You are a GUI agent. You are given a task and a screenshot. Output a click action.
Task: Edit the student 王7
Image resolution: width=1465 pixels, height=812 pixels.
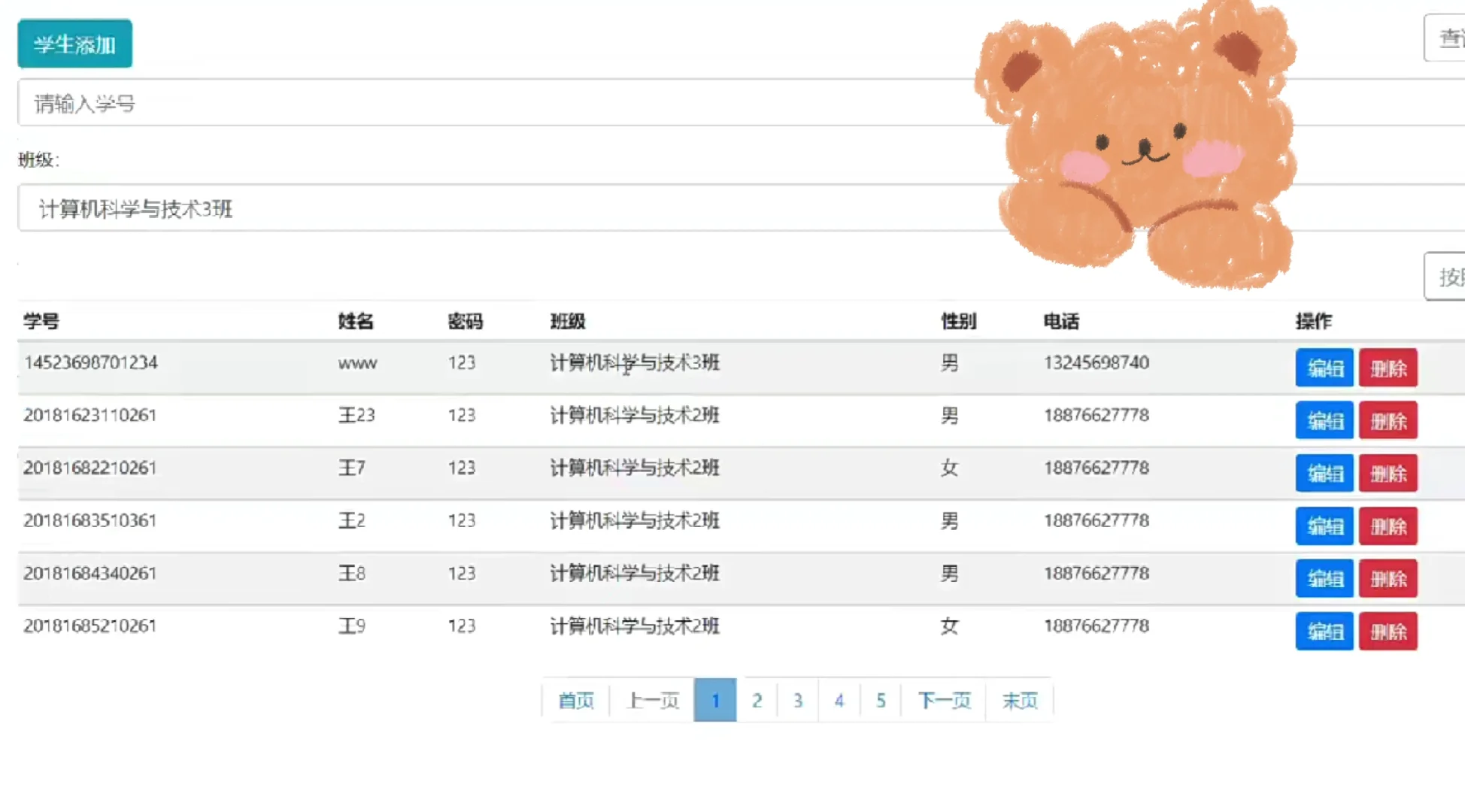point(1324,473)
